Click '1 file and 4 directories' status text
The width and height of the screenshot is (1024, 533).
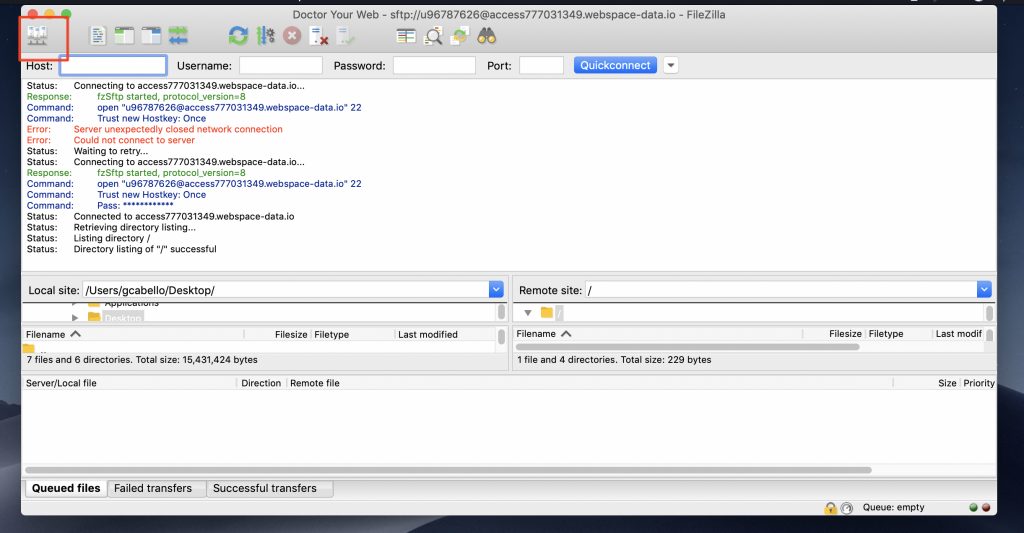[614, 360]
